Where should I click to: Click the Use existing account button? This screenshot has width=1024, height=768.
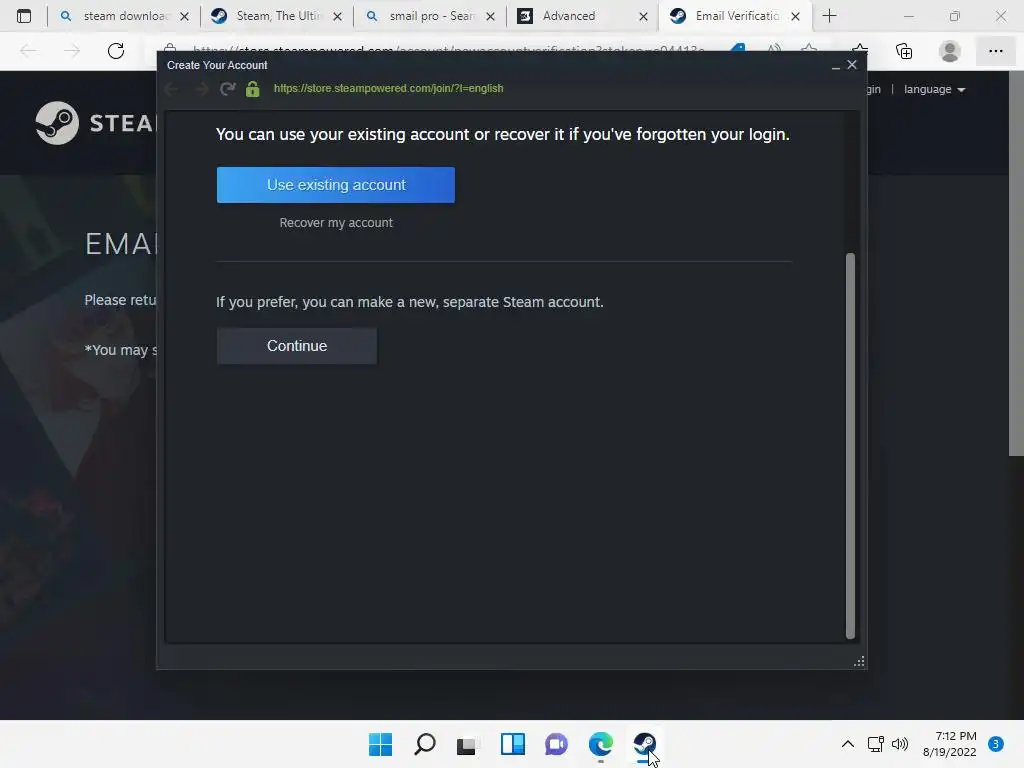[x=336, y=185]
